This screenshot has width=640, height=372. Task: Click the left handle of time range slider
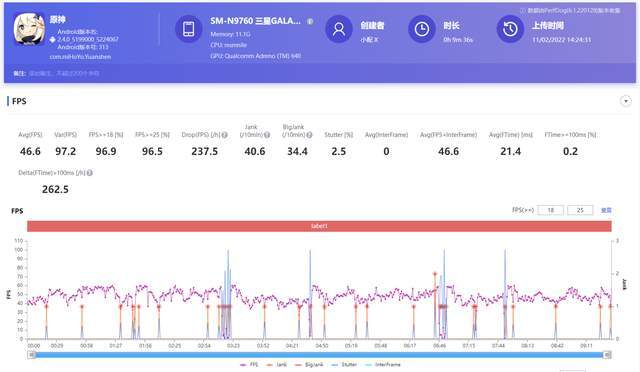(31, 355)
